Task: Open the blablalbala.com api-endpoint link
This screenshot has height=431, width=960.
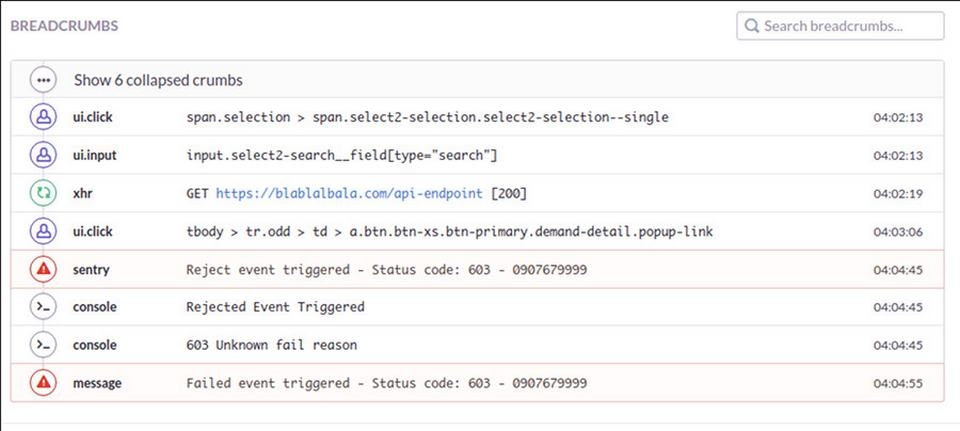Action: tap(349, 193)
